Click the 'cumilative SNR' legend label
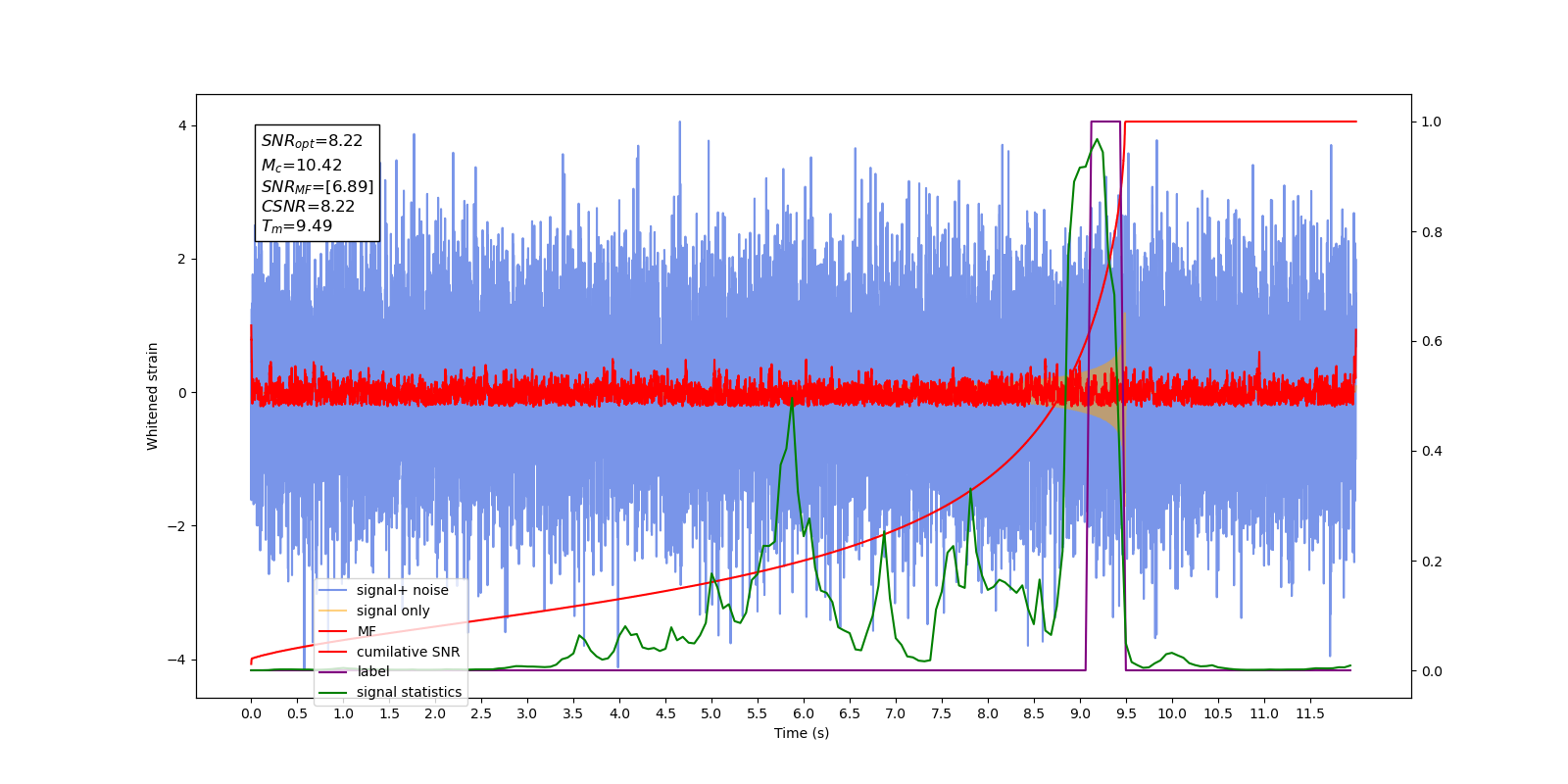Viewport: 1568px width, 784px height. [x=408, y=652]
